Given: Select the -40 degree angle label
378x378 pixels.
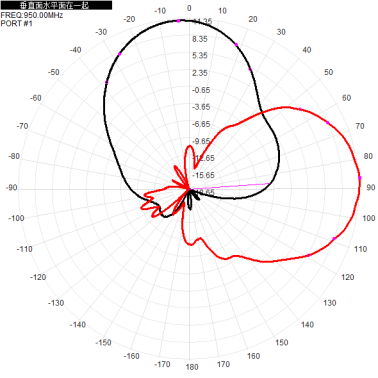Looking at the screenshot, I should tap(75, 50).
